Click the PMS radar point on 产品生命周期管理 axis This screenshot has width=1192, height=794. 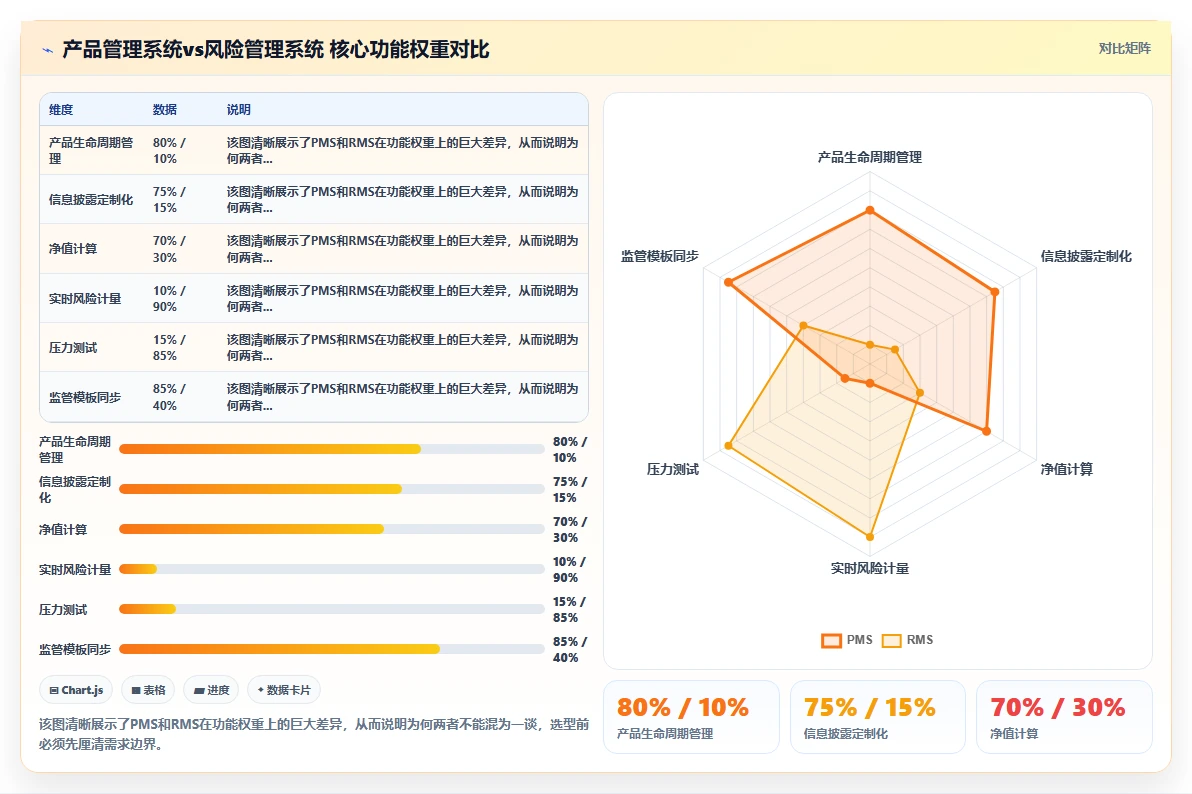point(870,210)
